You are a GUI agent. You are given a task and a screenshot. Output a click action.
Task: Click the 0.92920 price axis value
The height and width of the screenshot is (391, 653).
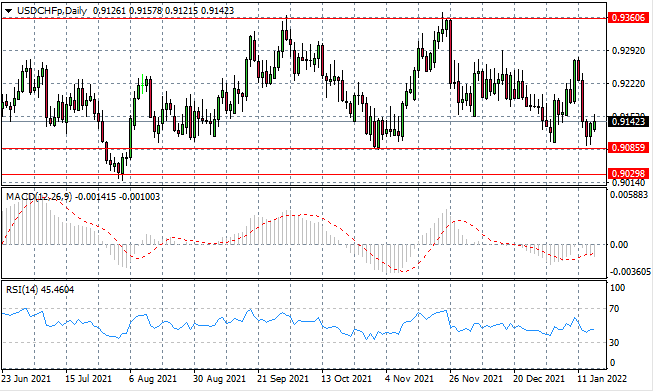point(628,50)
